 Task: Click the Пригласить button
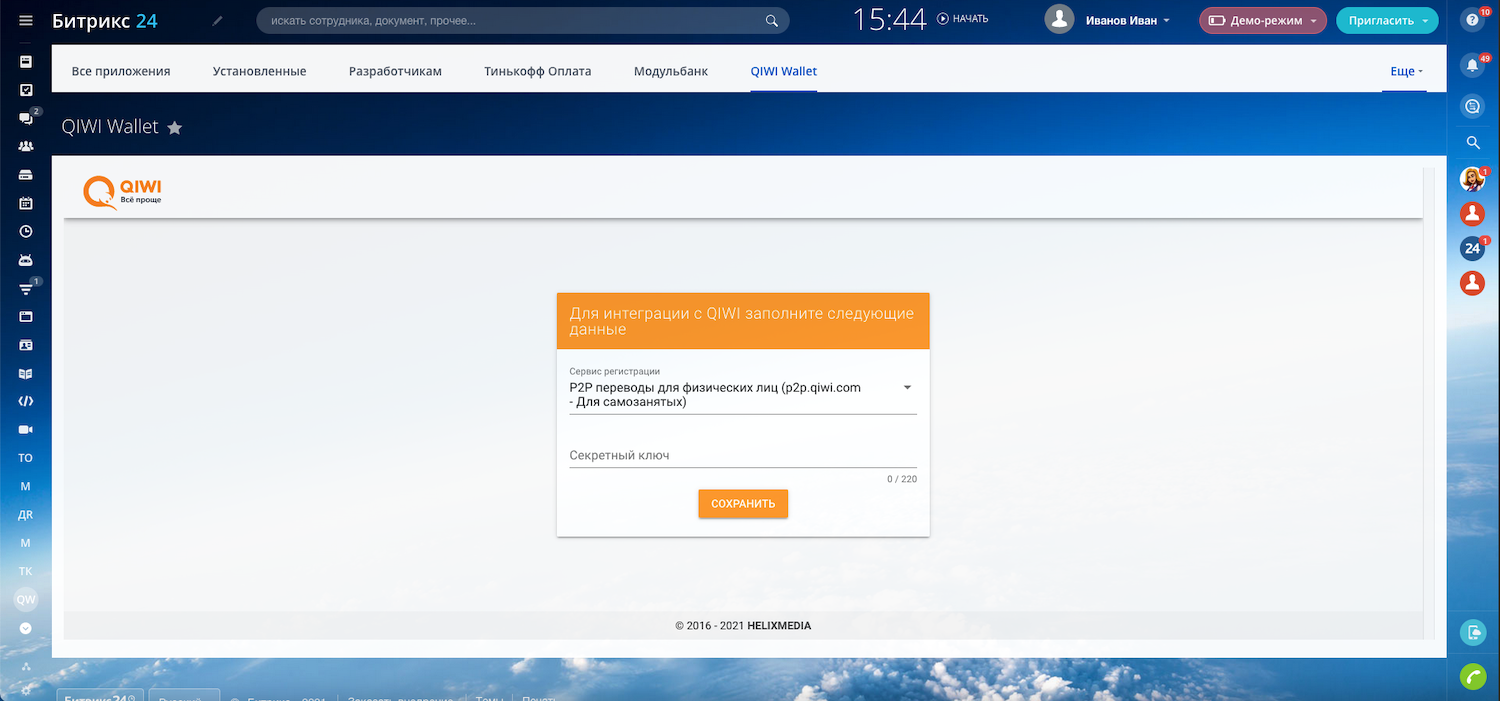[1386, 20]
